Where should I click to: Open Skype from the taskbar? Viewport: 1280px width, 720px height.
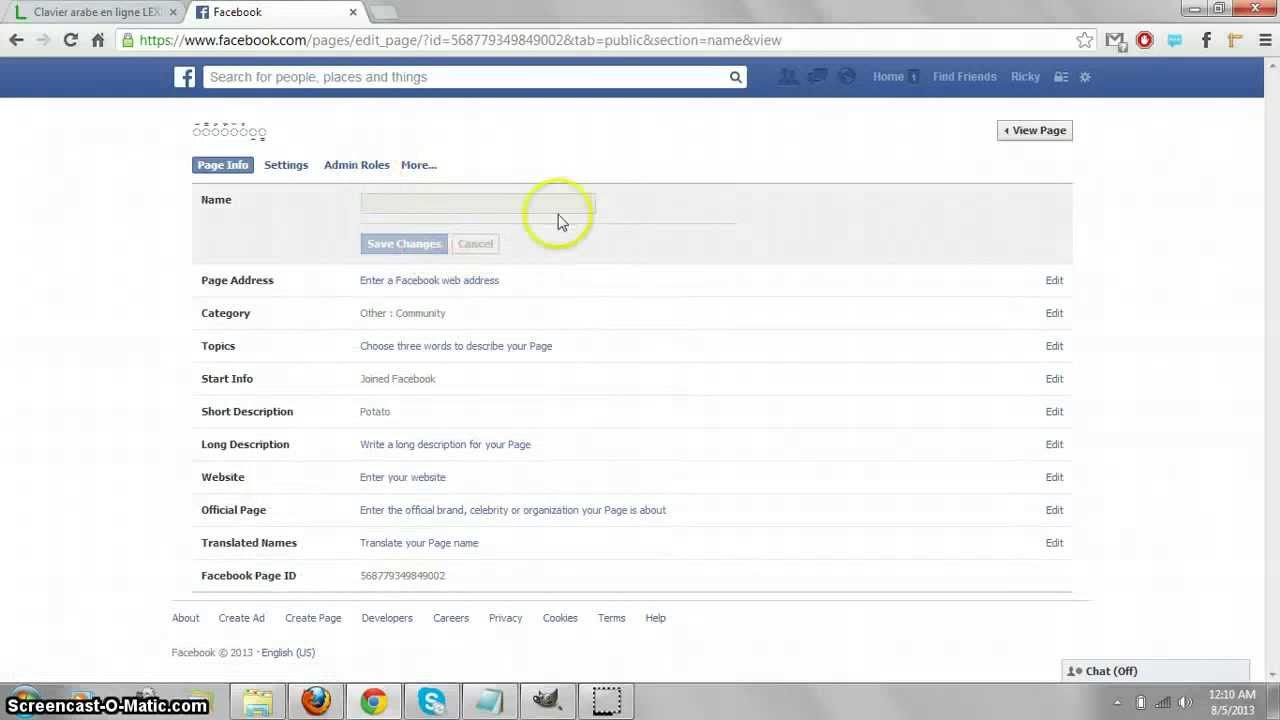coord(432,701)
